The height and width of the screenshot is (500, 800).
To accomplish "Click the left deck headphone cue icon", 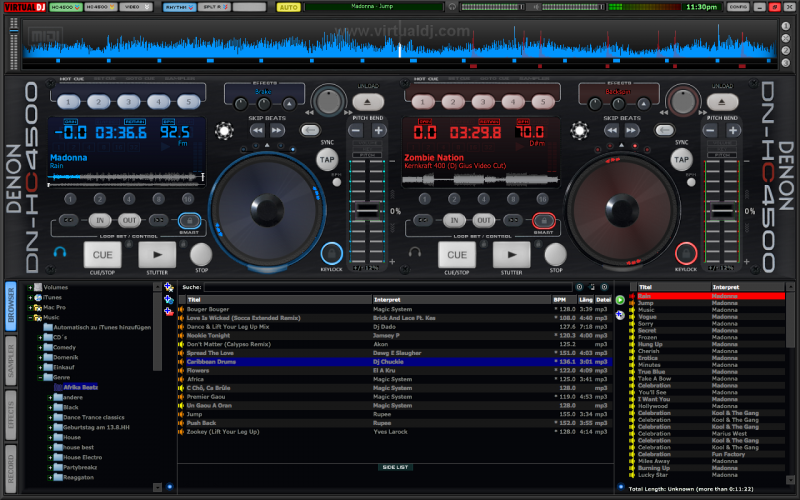I will coord(60,252).
